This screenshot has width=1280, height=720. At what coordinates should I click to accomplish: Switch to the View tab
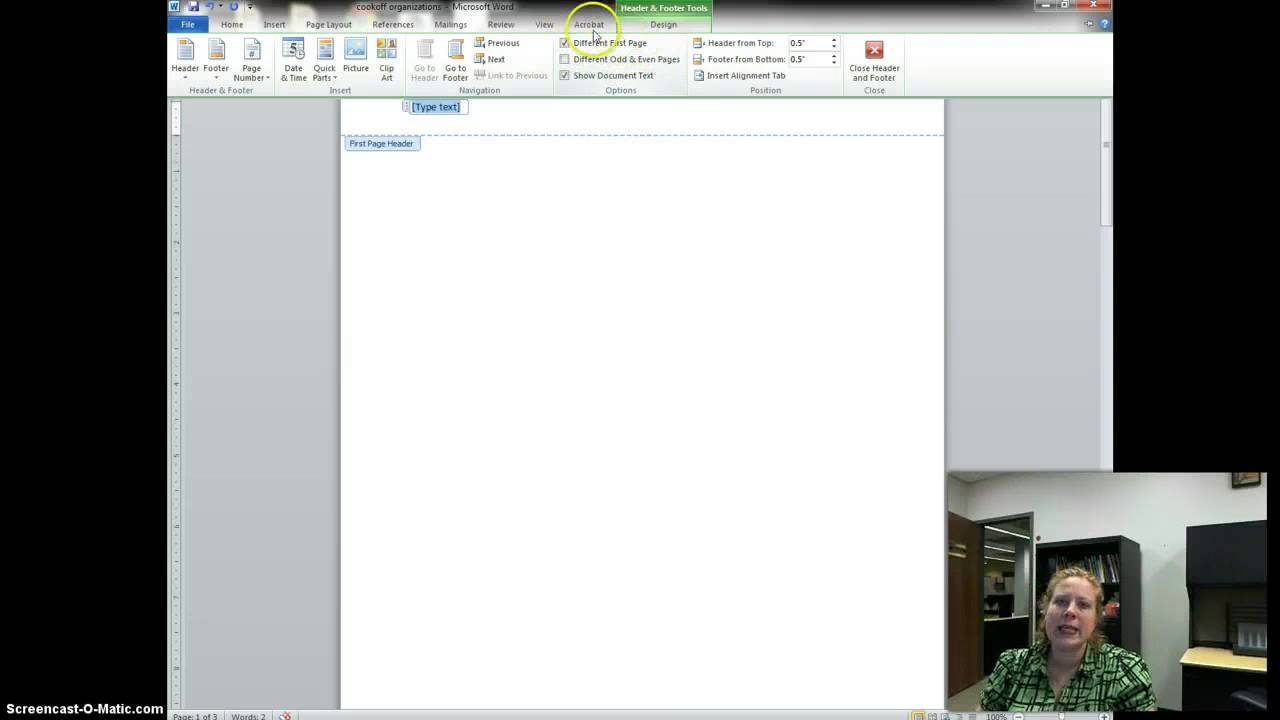tap(544, 24)
